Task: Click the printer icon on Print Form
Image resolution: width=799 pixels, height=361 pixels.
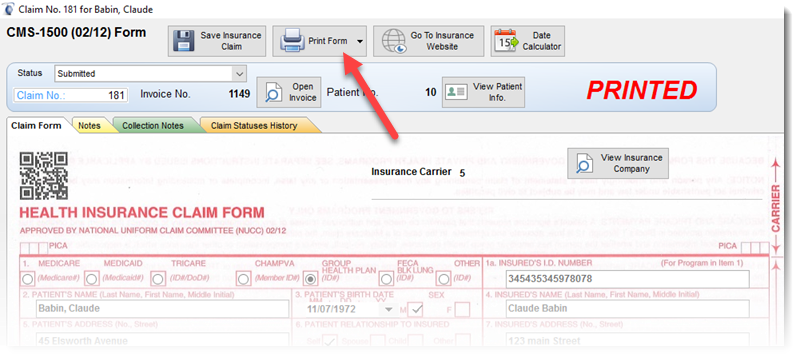Action: point(292,41)
